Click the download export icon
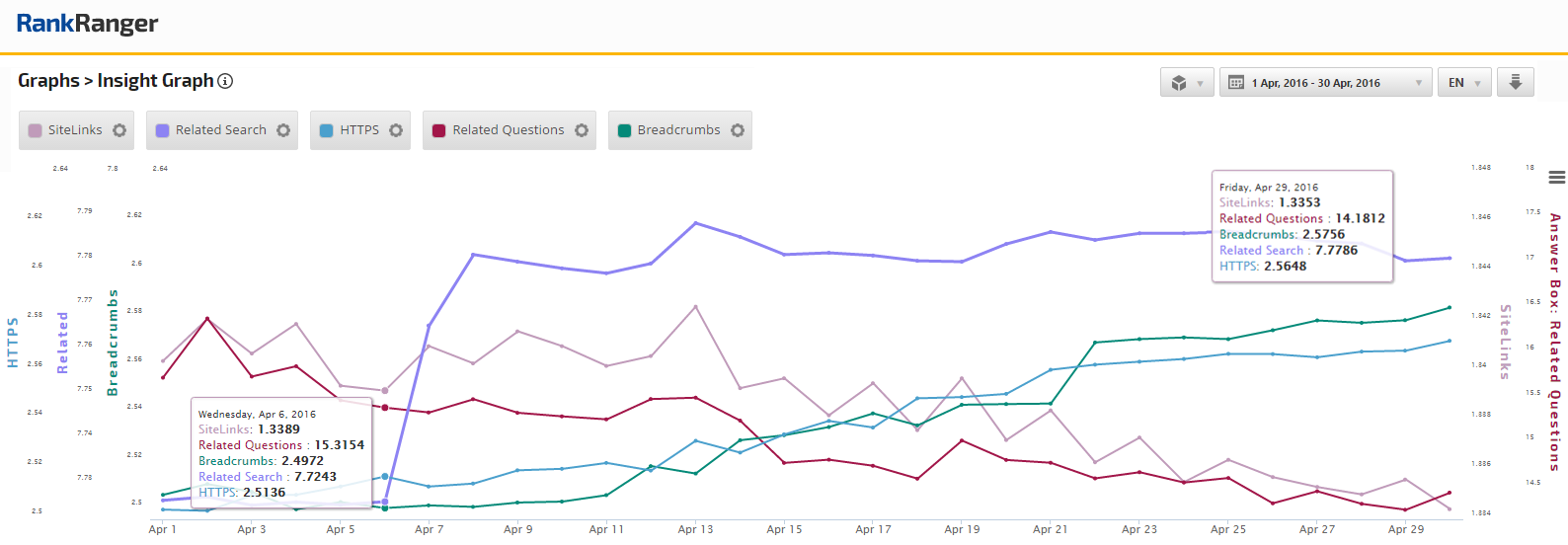 pyautogui.click(x=1515, y=82)
